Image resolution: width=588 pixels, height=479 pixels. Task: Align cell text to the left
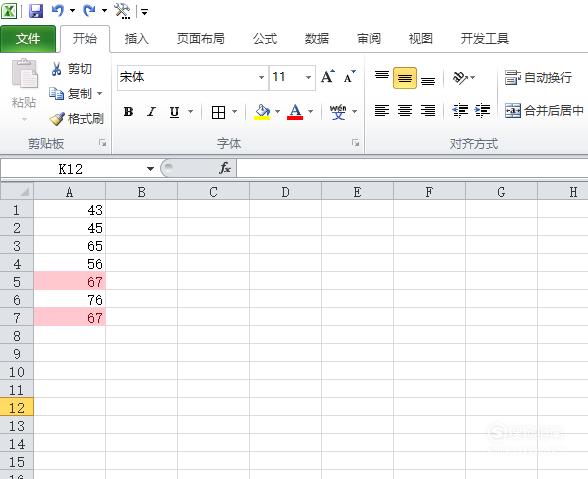[x=382, y=111]
